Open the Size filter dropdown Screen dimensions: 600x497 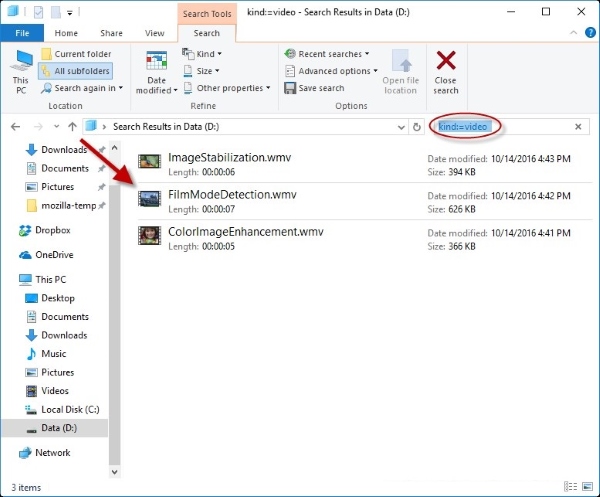[x=203, y=71]
